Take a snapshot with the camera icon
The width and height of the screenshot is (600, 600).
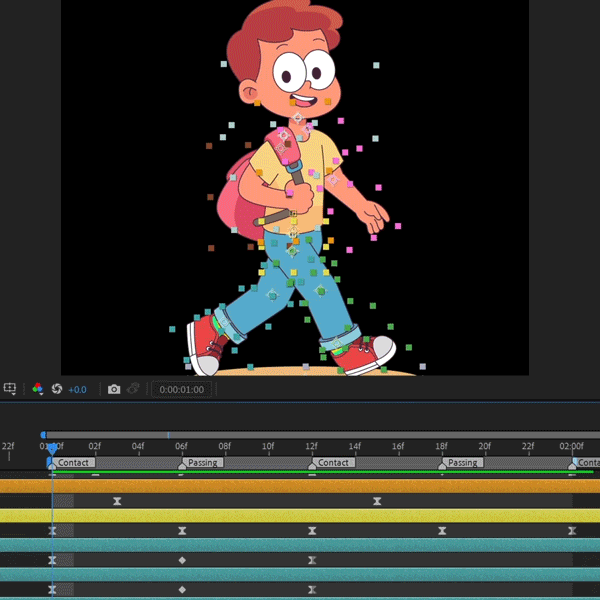point(114,389)
